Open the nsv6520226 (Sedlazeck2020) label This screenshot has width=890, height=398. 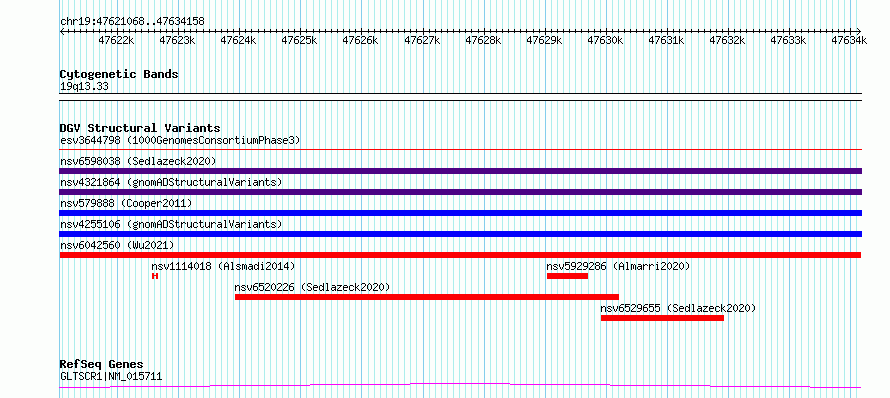(312, 287)
